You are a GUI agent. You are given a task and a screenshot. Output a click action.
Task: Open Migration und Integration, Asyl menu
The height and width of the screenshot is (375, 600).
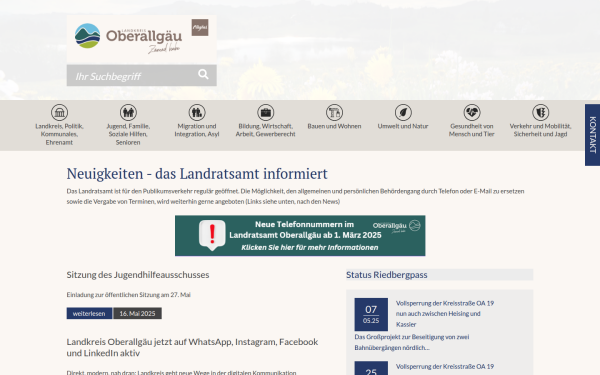click(197, 130)
